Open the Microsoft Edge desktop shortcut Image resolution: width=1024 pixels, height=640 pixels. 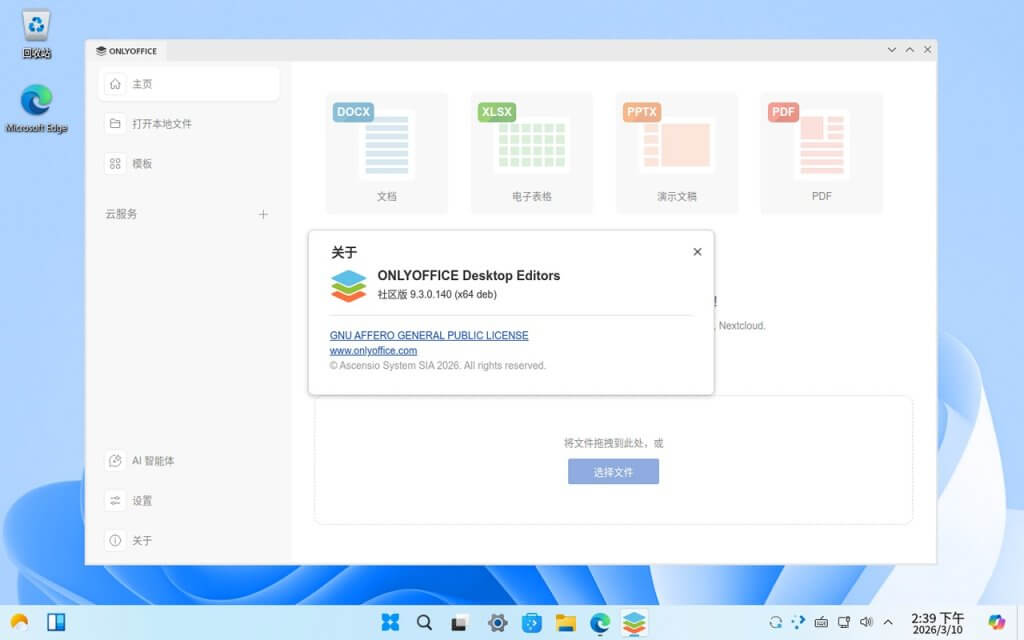[x=37, y=108]
